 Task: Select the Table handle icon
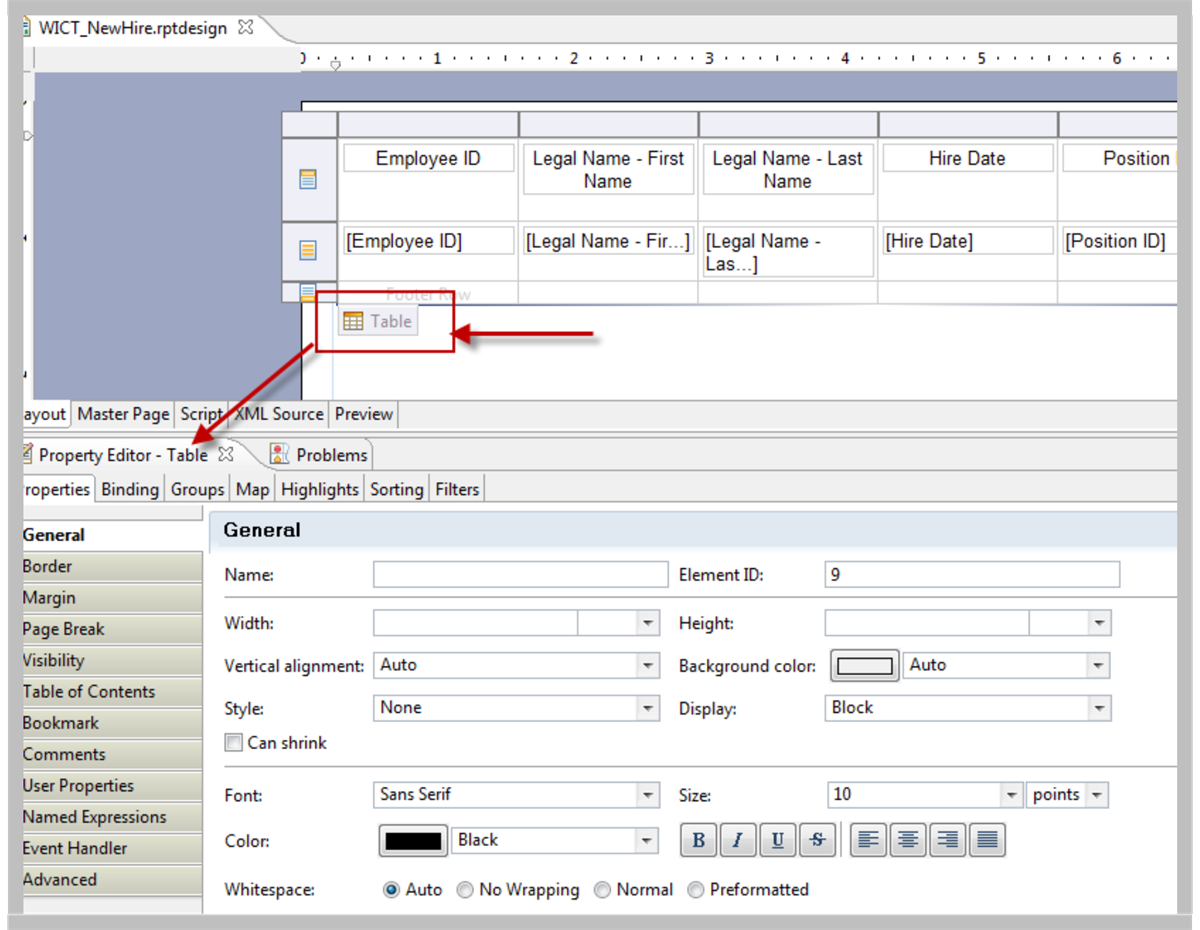click(353, 321)
